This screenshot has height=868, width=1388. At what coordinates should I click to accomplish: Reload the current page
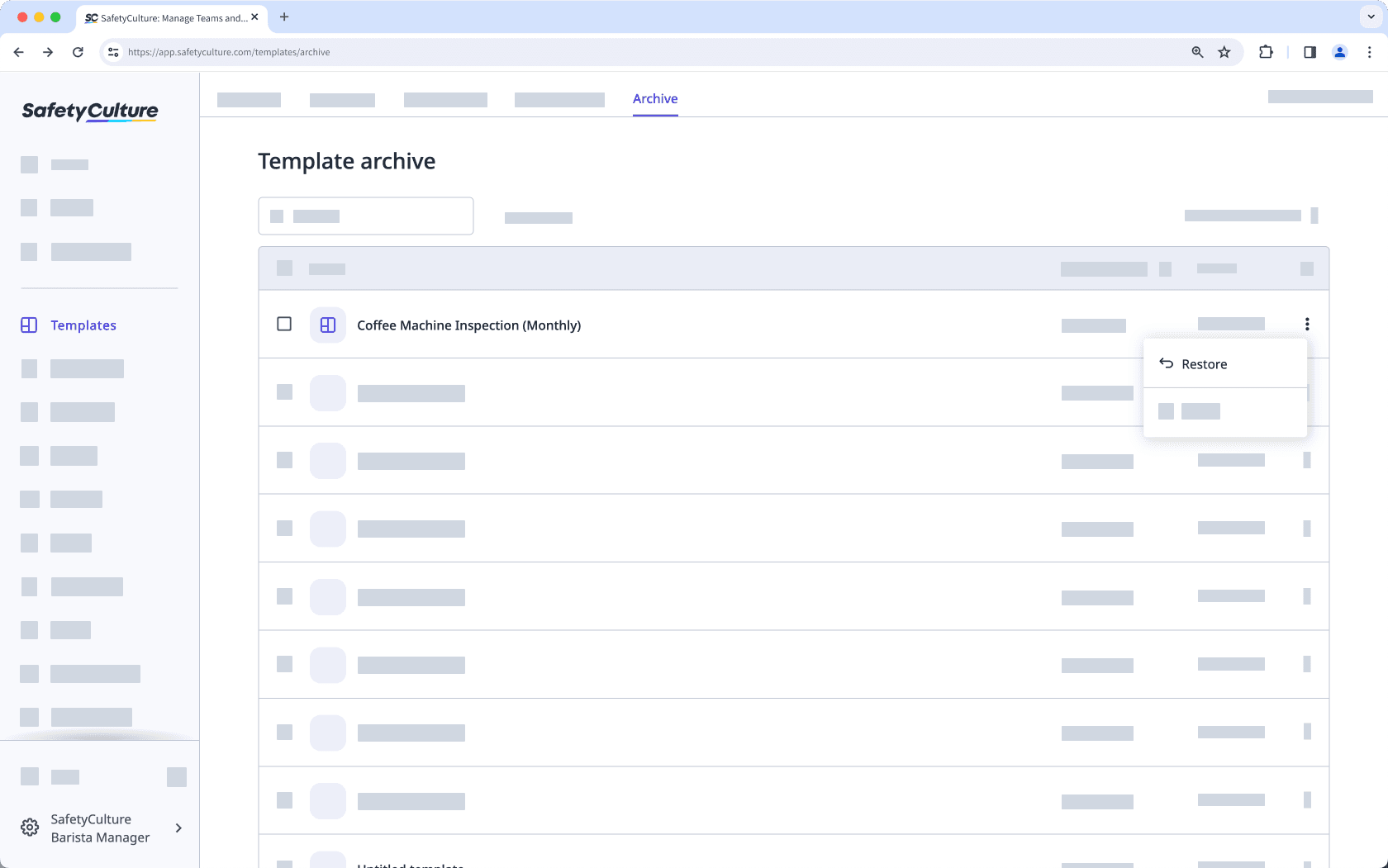pos(78,51)
